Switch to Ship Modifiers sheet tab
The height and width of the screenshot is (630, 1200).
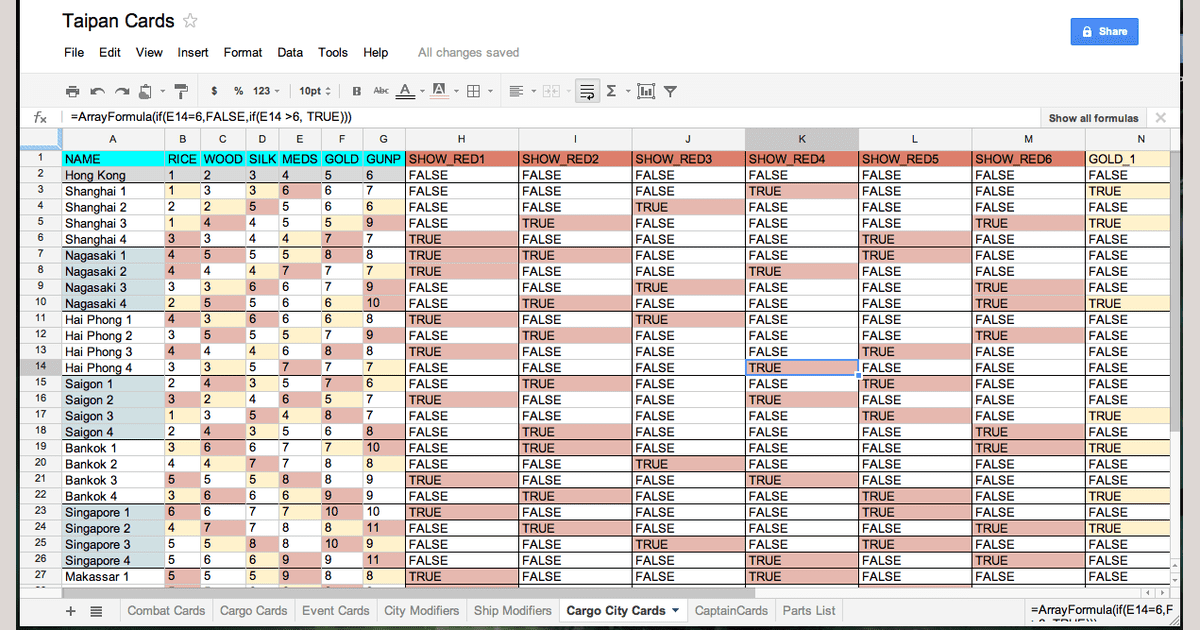point(512,610)
